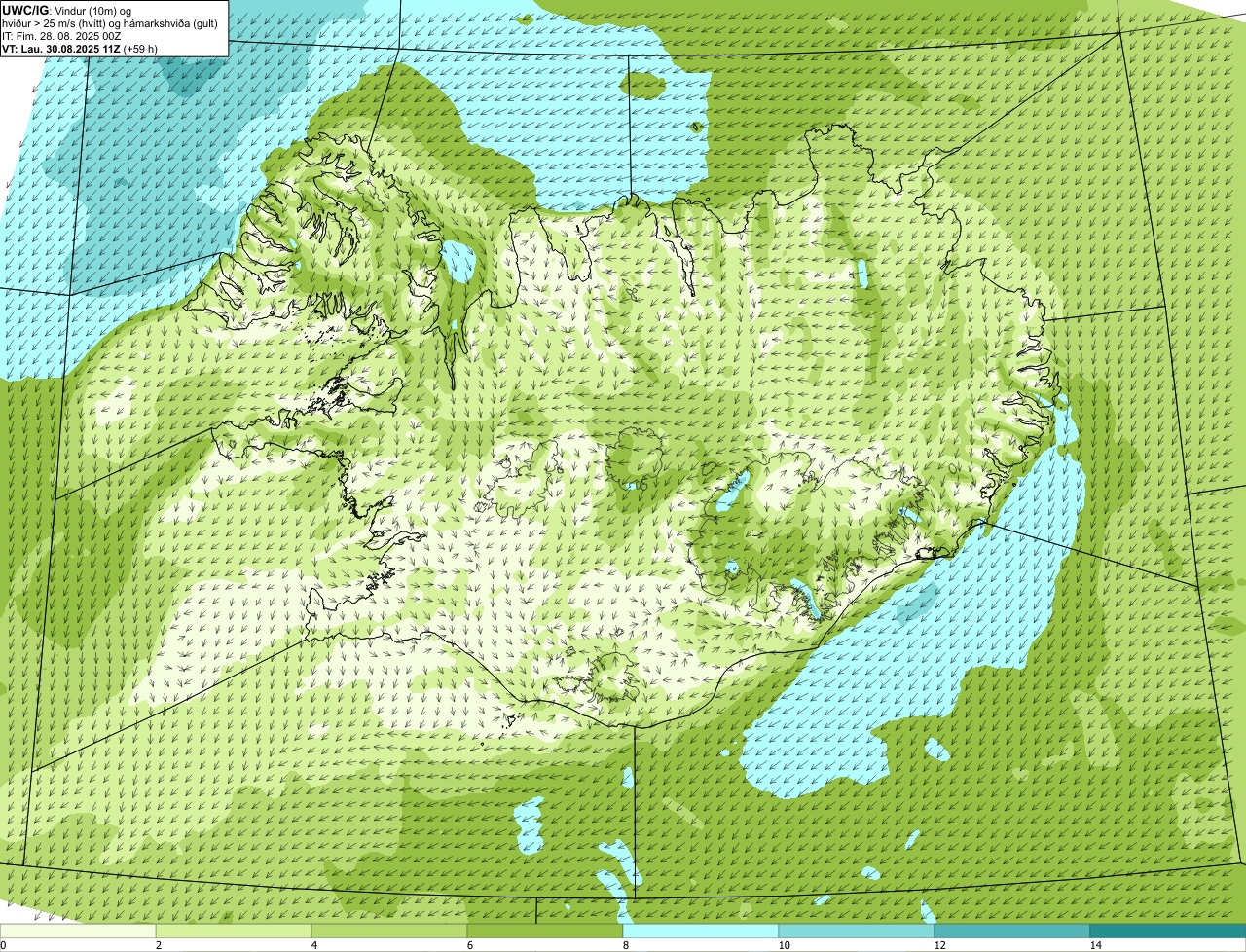
Task: Click the 2–4 m/s light green legend swatch
Action: 234,931
